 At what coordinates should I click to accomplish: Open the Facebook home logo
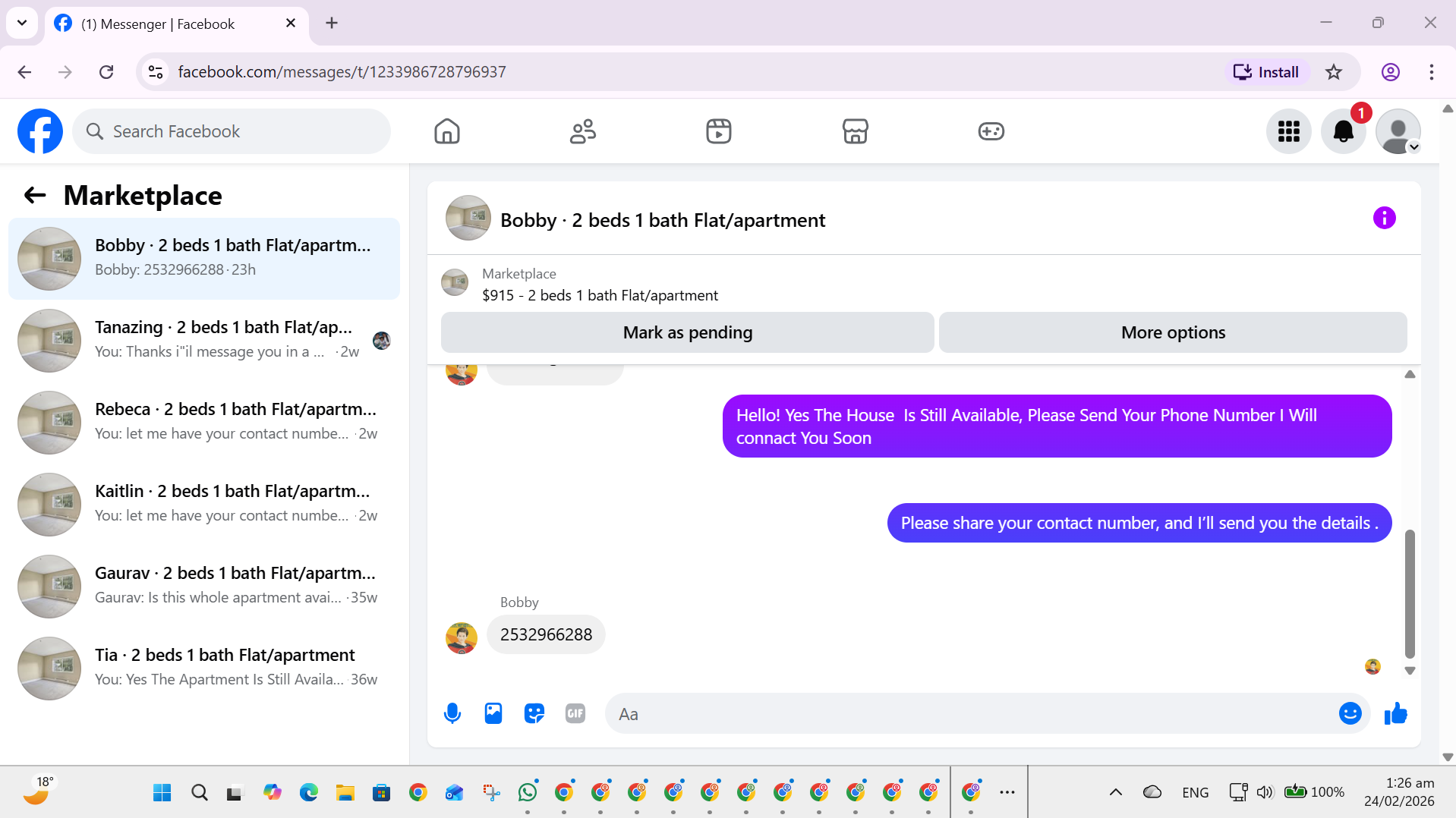click(40, 131)
